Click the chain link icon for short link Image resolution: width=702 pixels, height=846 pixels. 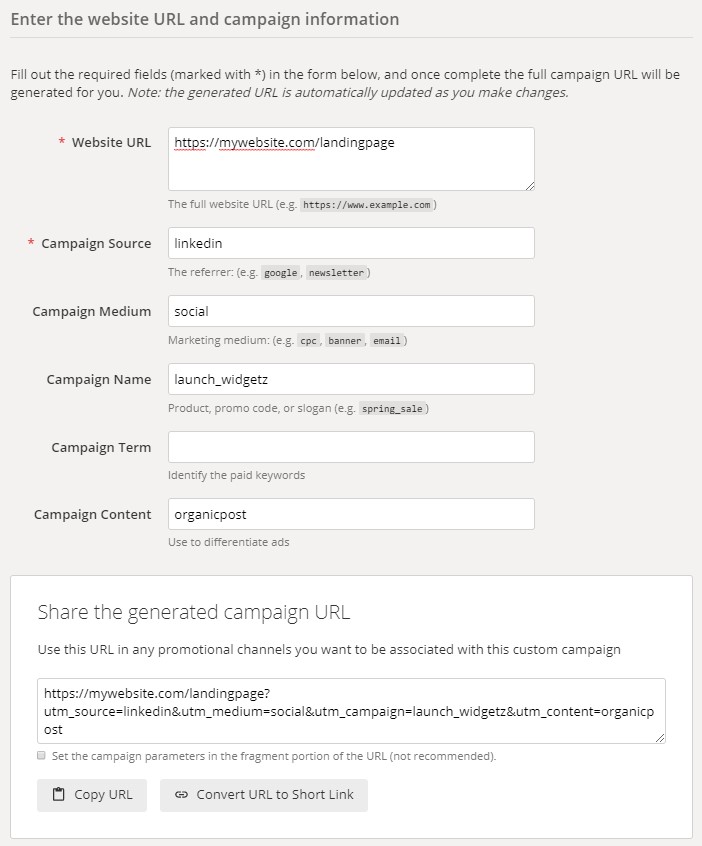(x=181, y=795)
